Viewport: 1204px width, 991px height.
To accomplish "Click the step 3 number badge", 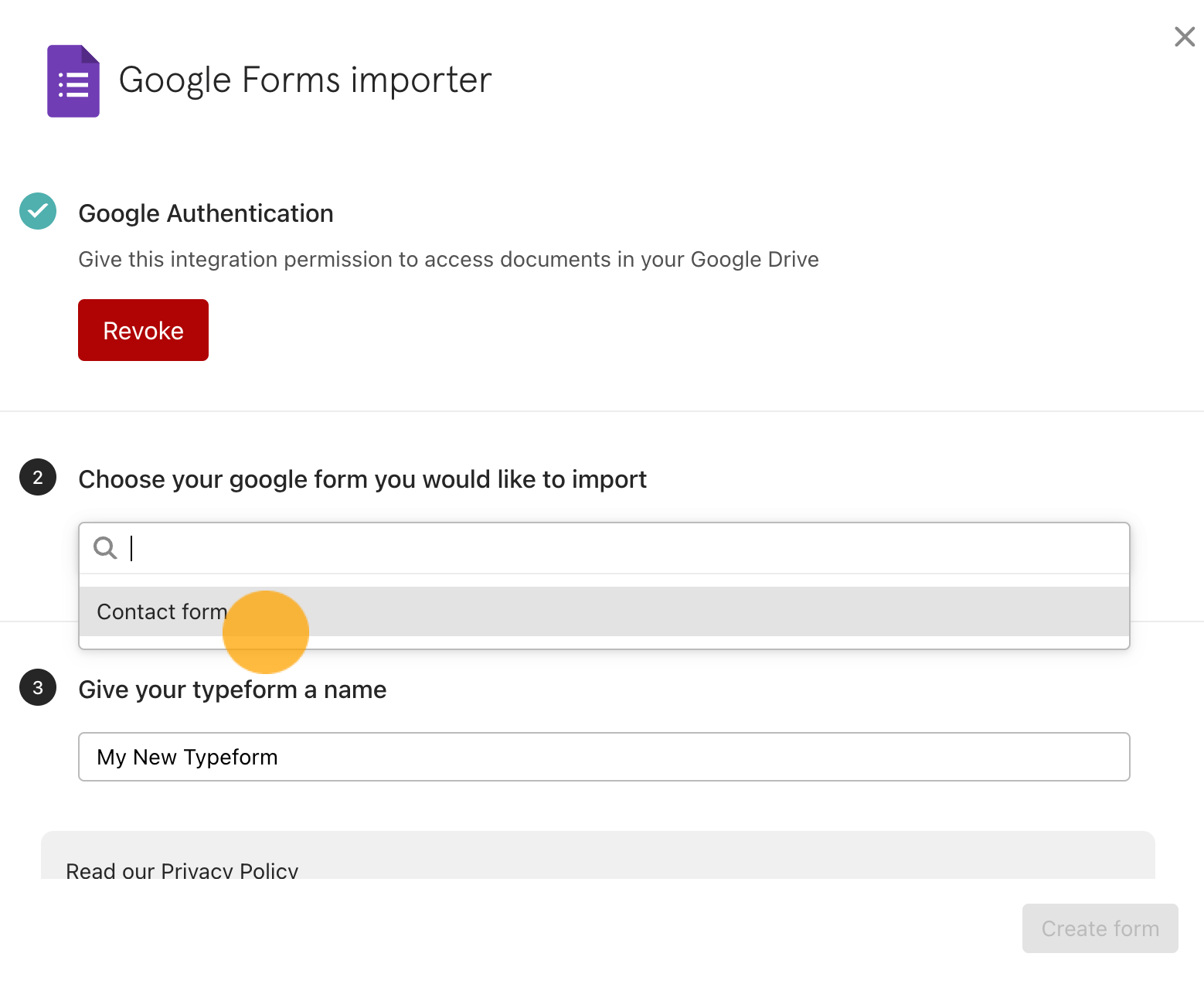I will 38,688.
